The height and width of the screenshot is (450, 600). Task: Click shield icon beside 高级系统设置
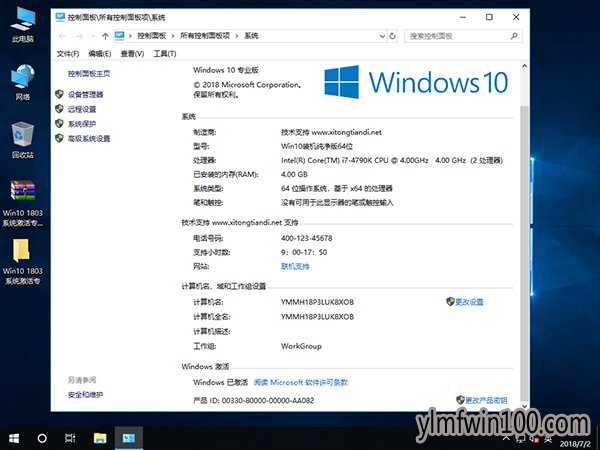(x=59, y=138)
